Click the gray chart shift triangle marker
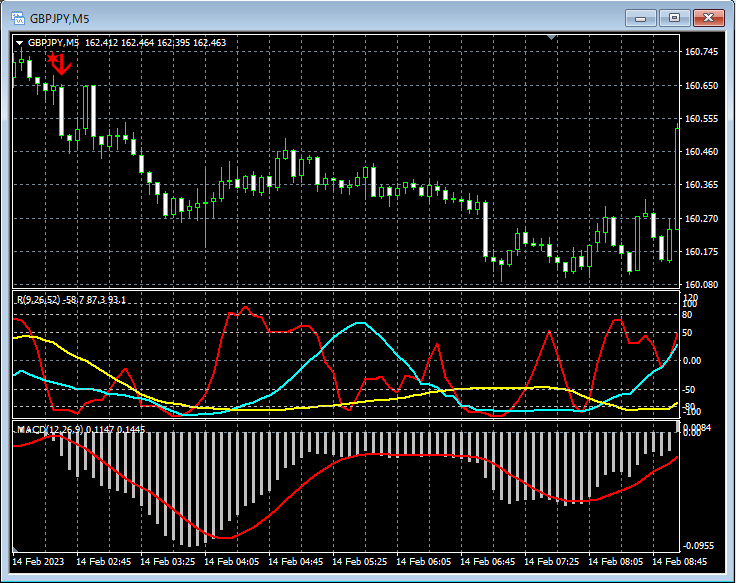Viewport: 737px width, 583px height. click(x=550, y=37)
